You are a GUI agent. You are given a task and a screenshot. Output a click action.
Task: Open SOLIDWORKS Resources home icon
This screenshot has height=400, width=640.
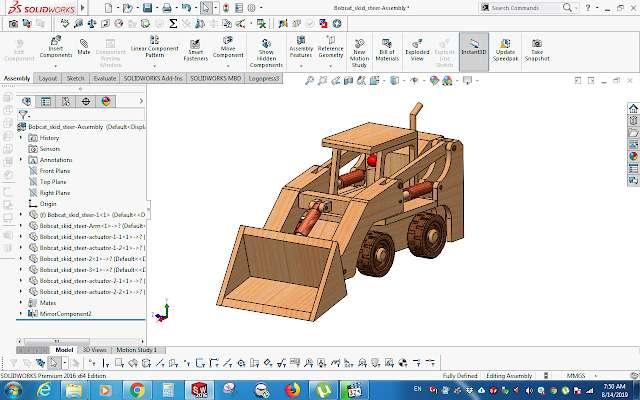tap(633, 108)
